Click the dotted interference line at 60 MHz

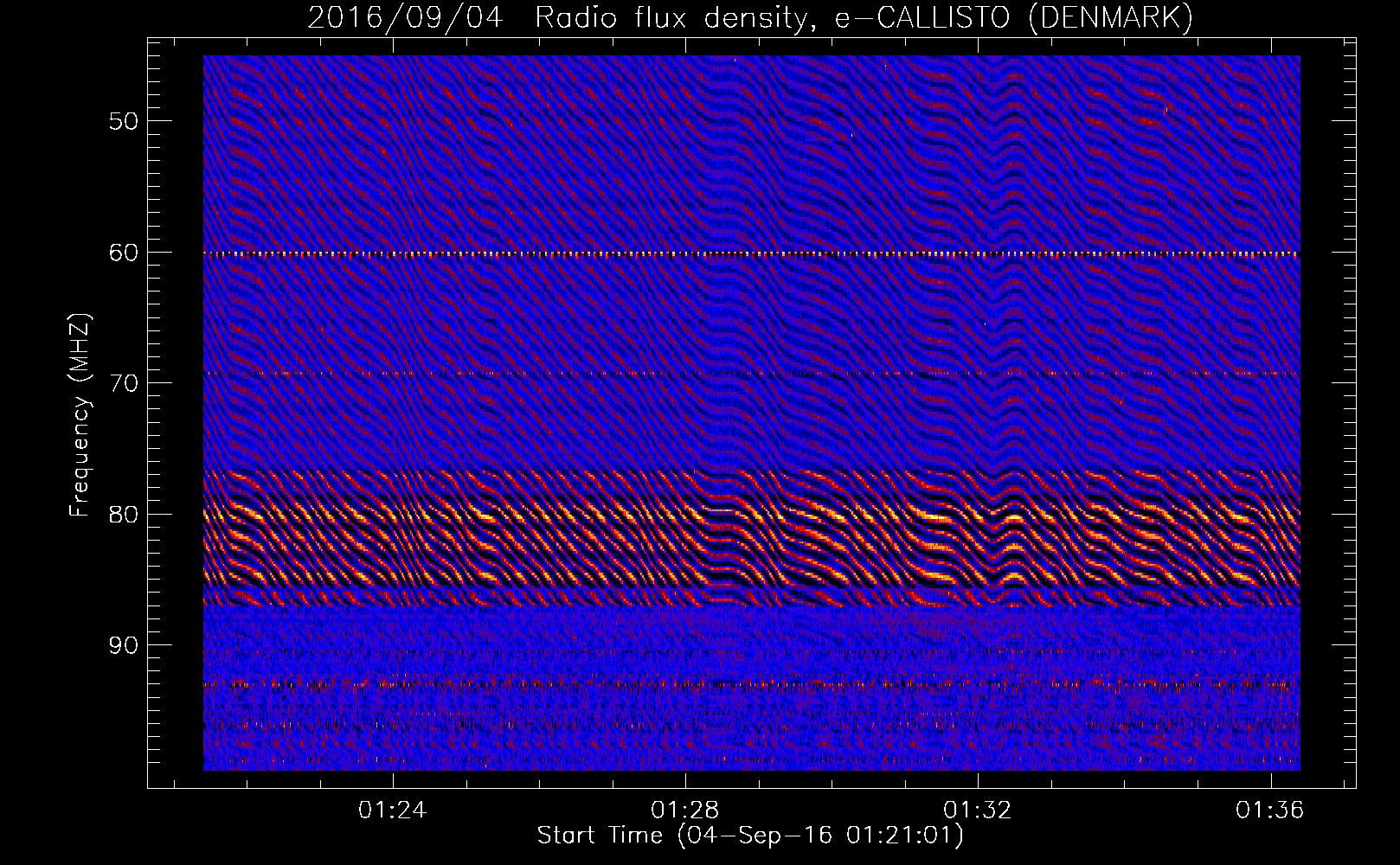point(752,254)
